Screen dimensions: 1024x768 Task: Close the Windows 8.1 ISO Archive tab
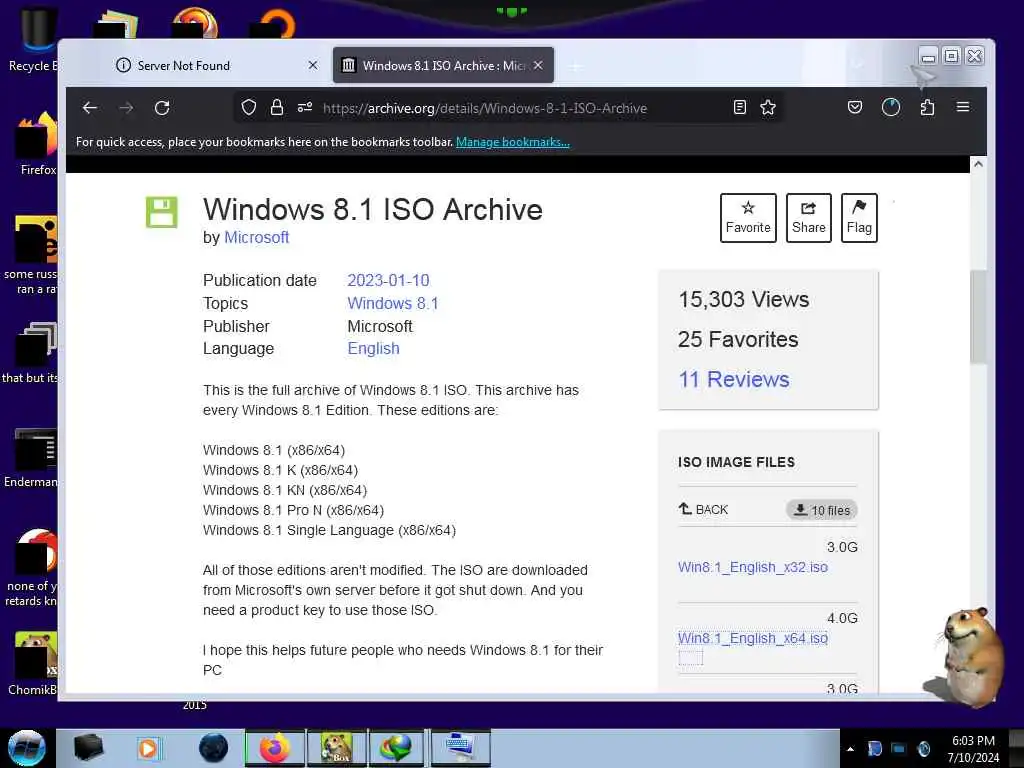(538, 65)
